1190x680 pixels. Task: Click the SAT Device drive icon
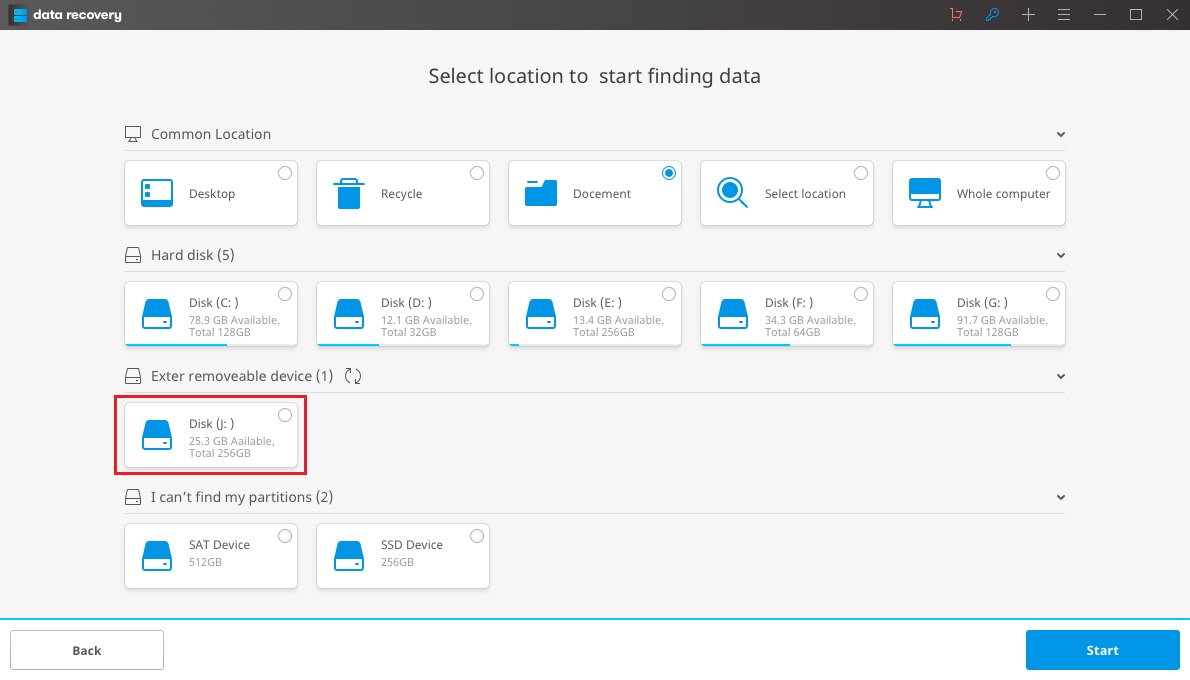point(157,556)
